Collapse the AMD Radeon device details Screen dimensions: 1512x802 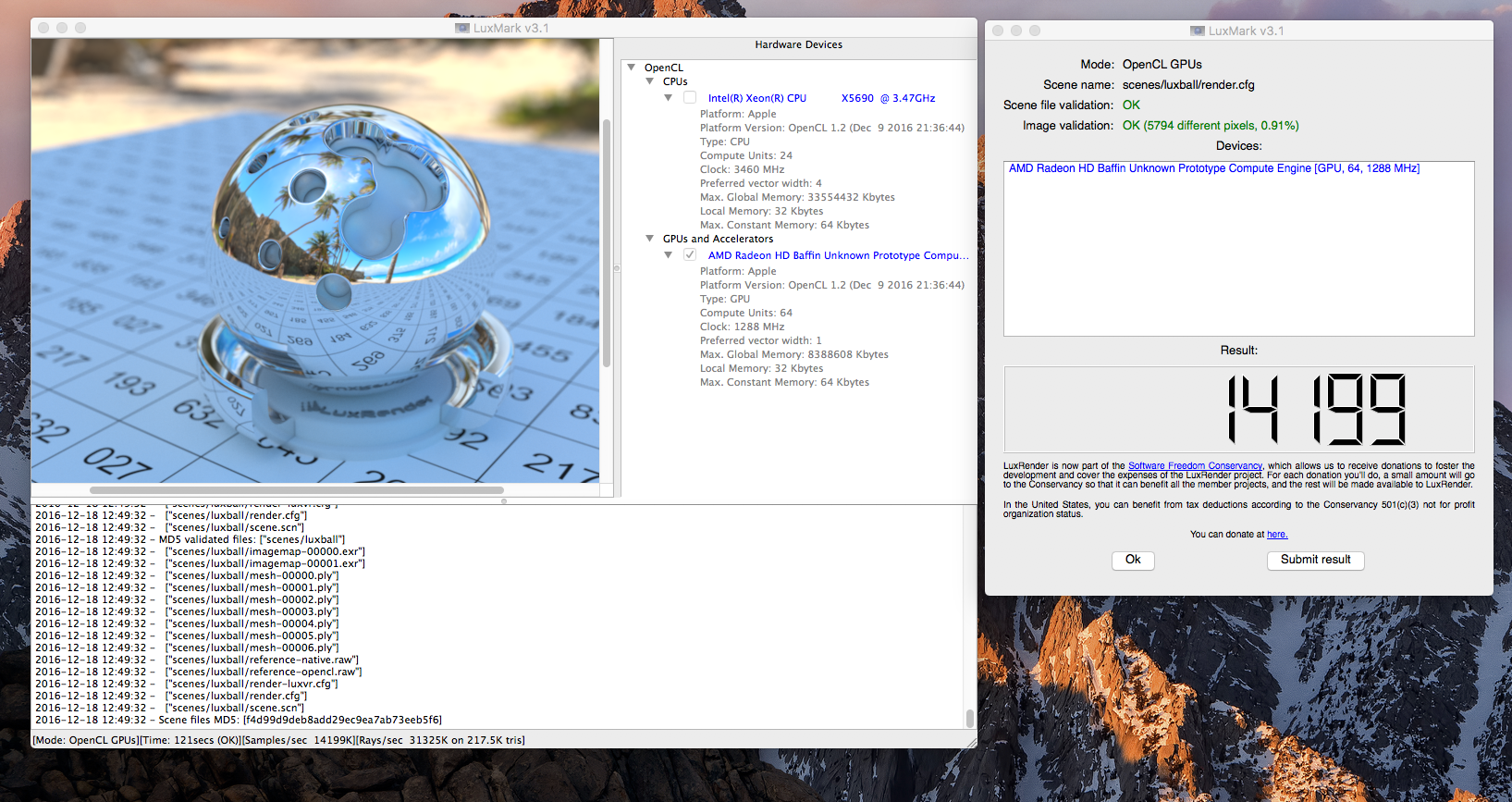point(669,255)
